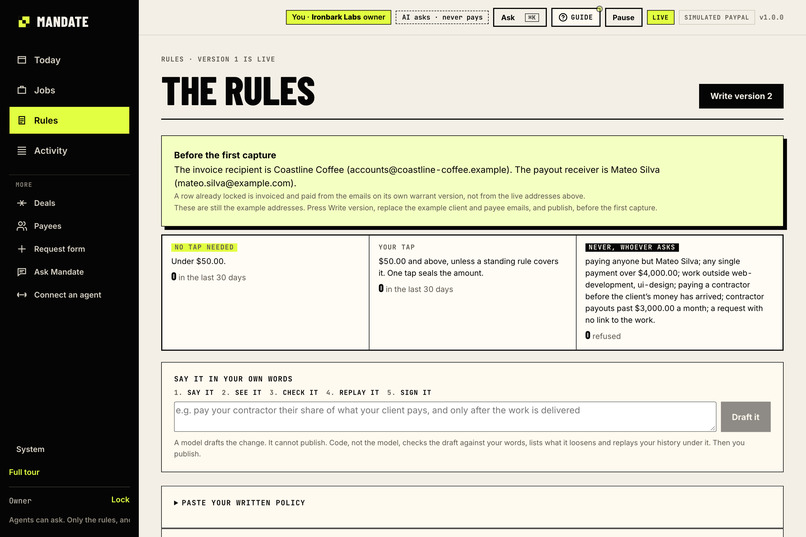Open the Deals section
The height and width of the screenshot is (537, 806).
pyautogui.click(x=69, y=203)
